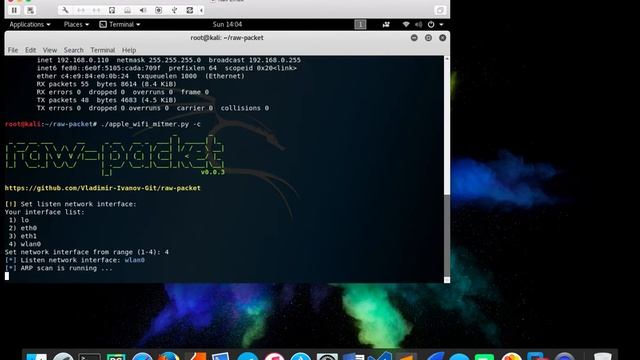The width and height of the screenshot is (640, 360).
Task: Click the red root@kali prompt
Action: click(23, 124)
